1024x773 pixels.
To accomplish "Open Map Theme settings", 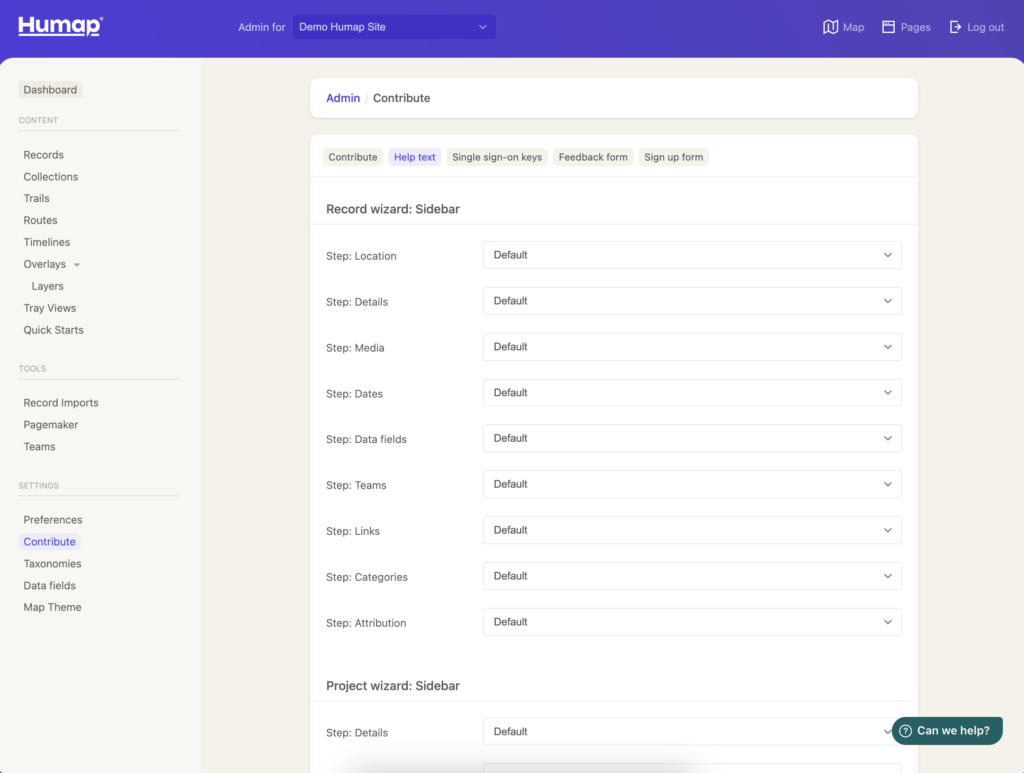I will [52, 607].
